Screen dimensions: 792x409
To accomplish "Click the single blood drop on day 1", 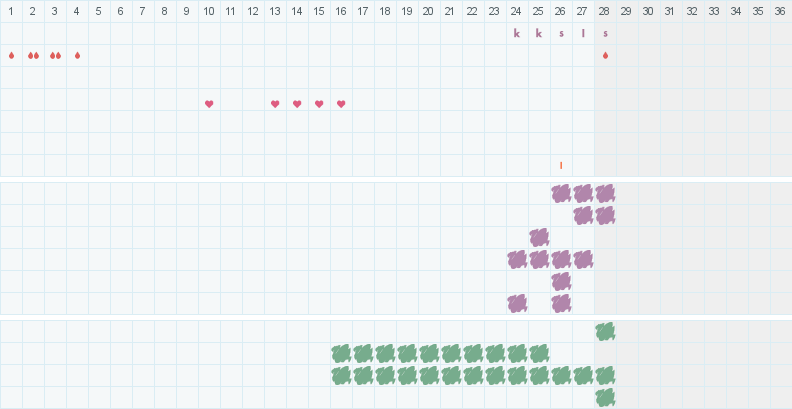I will point(11,55).
